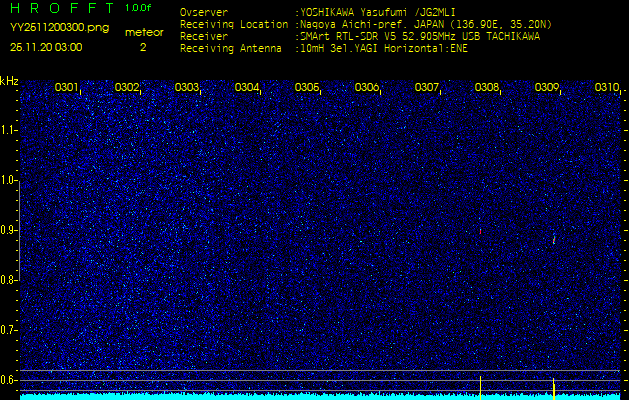
Task: Click the 0302 time marker
Action: point(127,87)
